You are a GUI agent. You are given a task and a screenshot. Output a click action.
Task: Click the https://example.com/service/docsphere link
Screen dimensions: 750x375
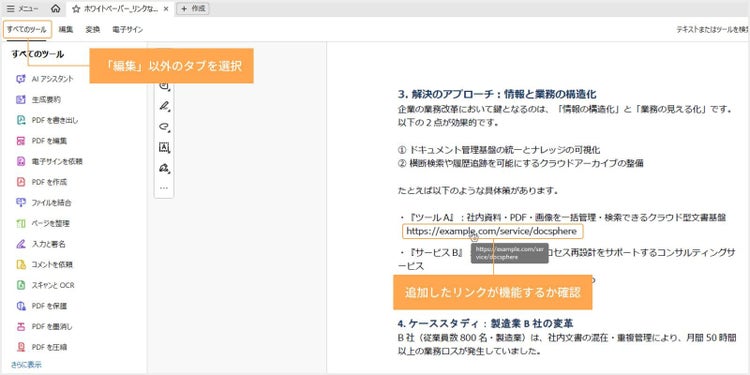pyautogui.click(x=493, y=232)
